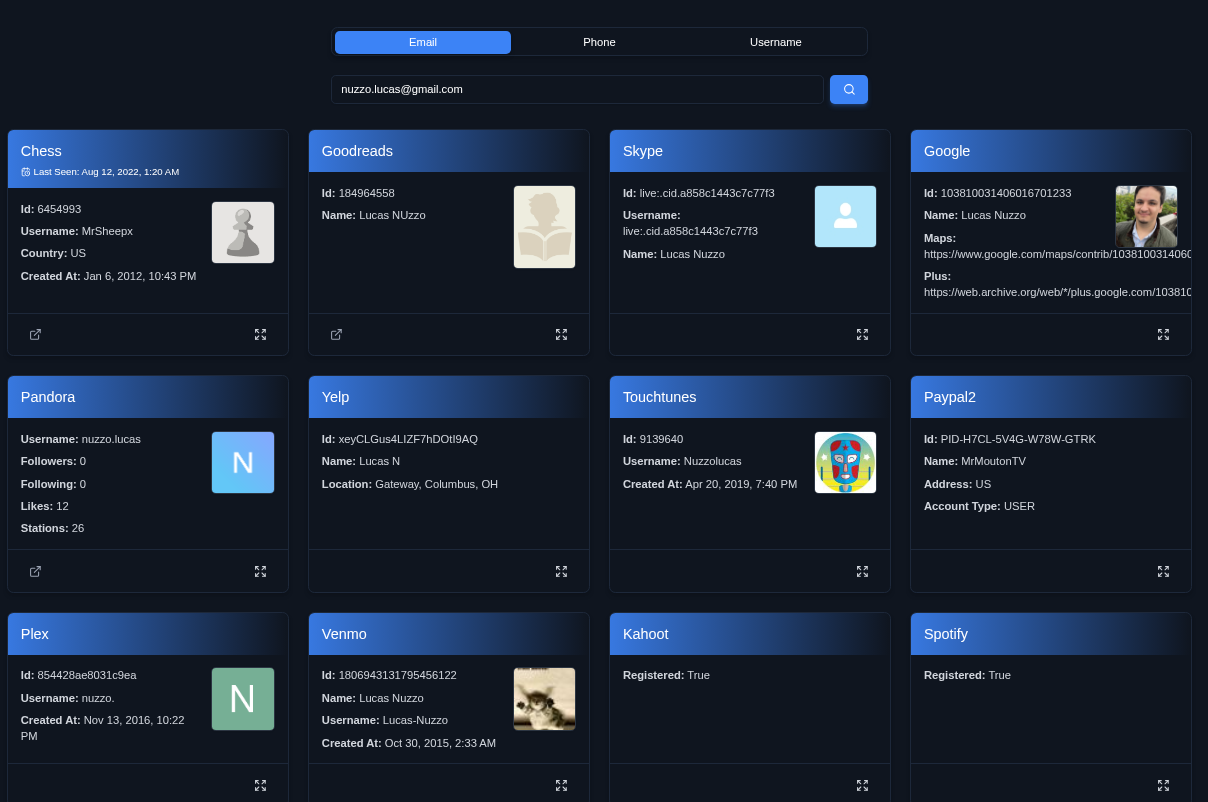View the Touchtunes mask avatar
The image size is (1208, 802).
pos(846,463)
